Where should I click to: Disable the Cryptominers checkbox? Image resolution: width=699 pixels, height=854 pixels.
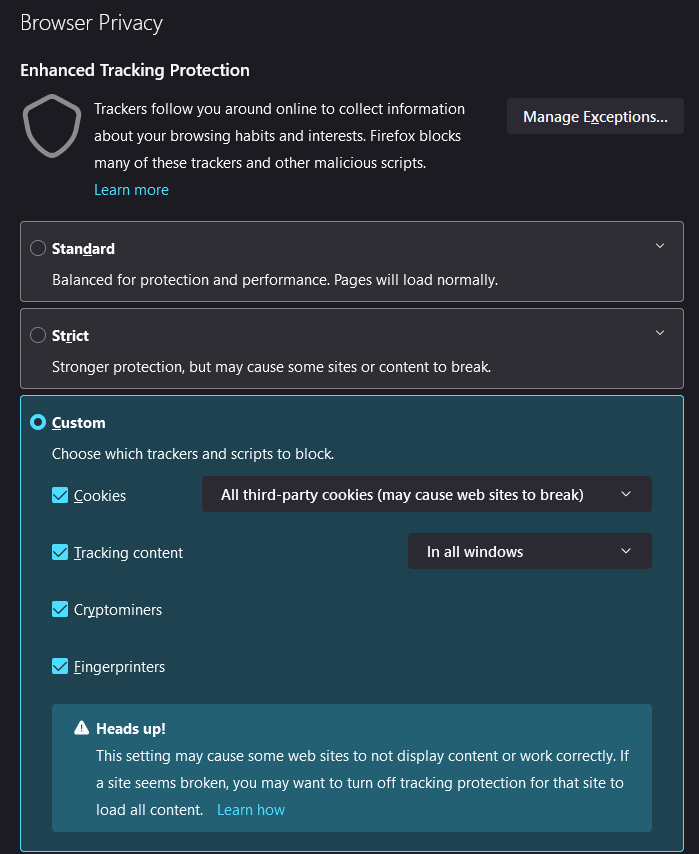click(x=60, y=609)
